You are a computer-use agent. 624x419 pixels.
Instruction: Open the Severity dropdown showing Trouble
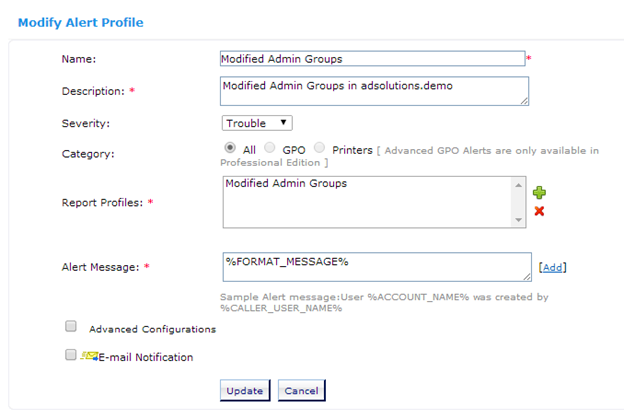click(x=257, y=123)
